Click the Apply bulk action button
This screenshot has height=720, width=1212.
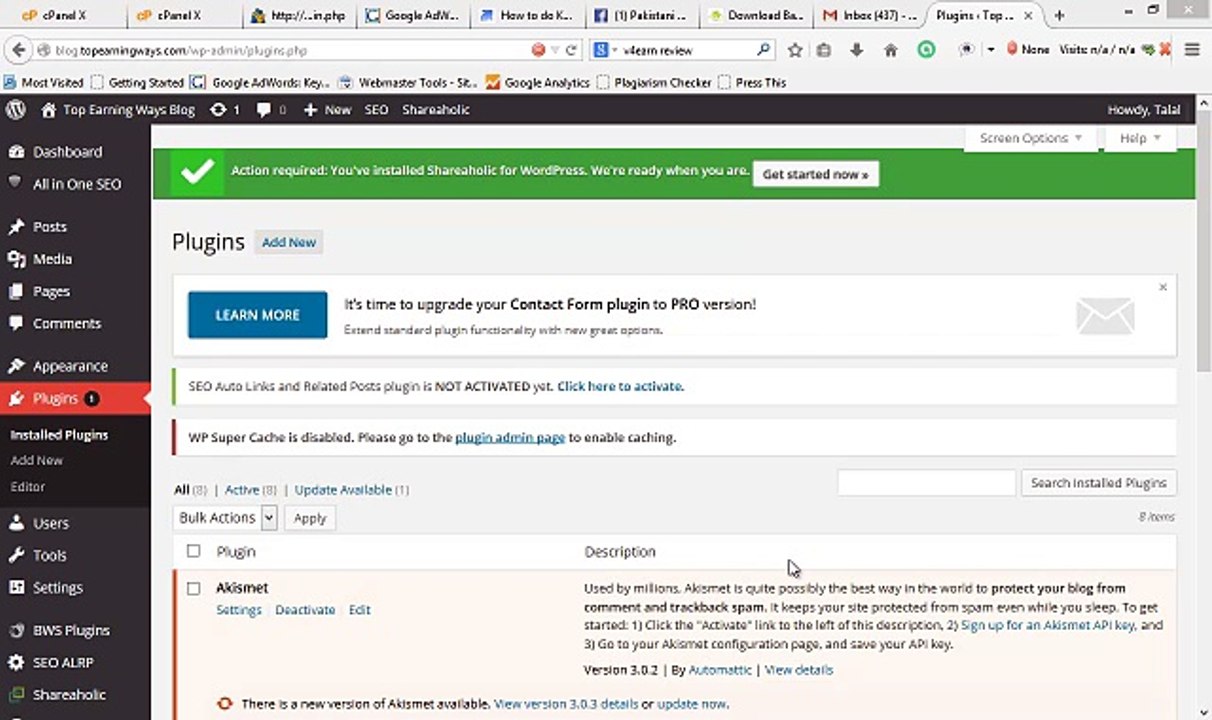pyautogui.click(x=310, y=518)
